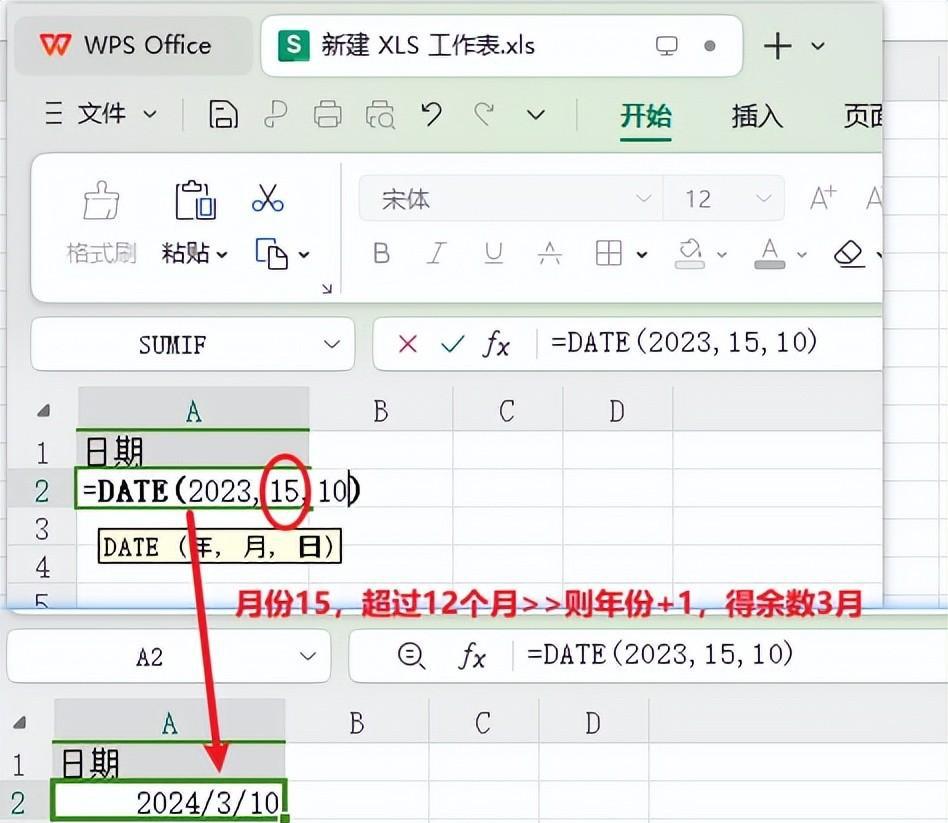Screen dimensions: 948x823
Task: Toggle Underline formatting
Action: point(494,253)
